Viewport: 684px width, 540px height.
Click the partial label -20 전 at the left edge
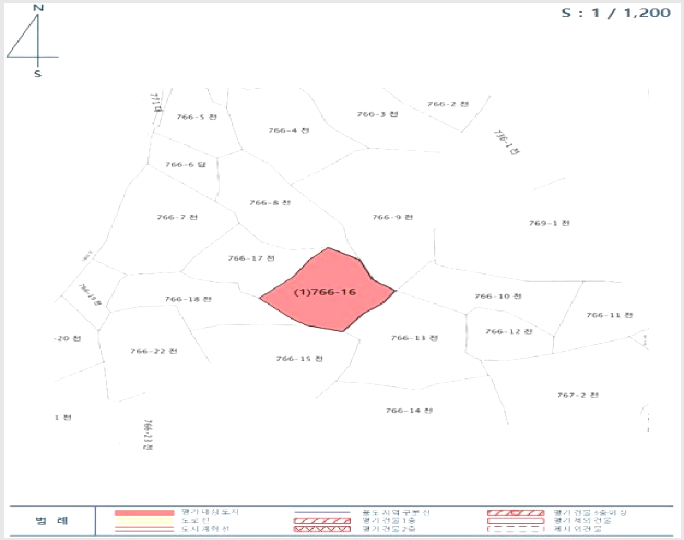(67, 338)
